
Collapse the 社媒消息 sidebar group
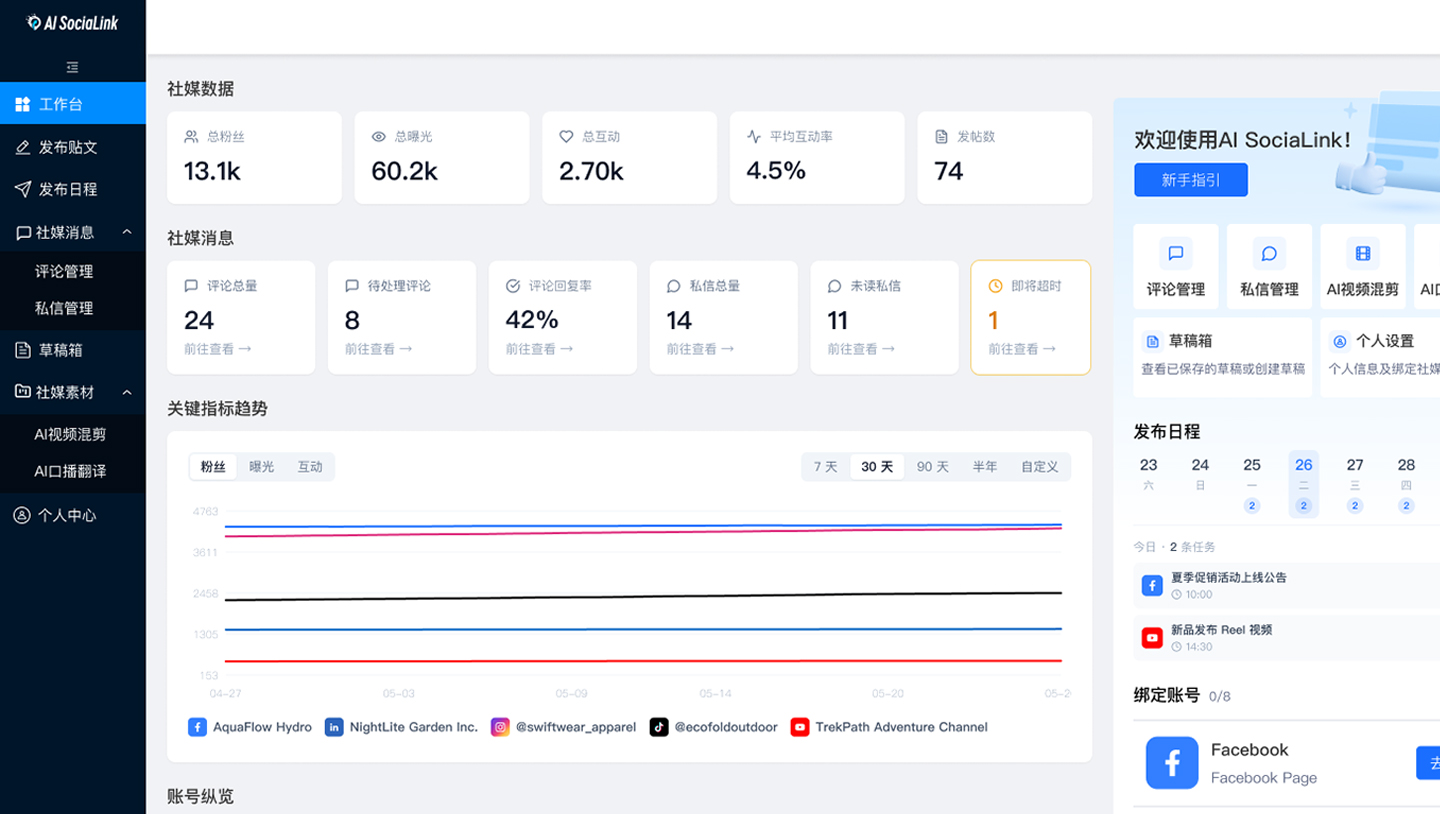click(x=127, y=232)
